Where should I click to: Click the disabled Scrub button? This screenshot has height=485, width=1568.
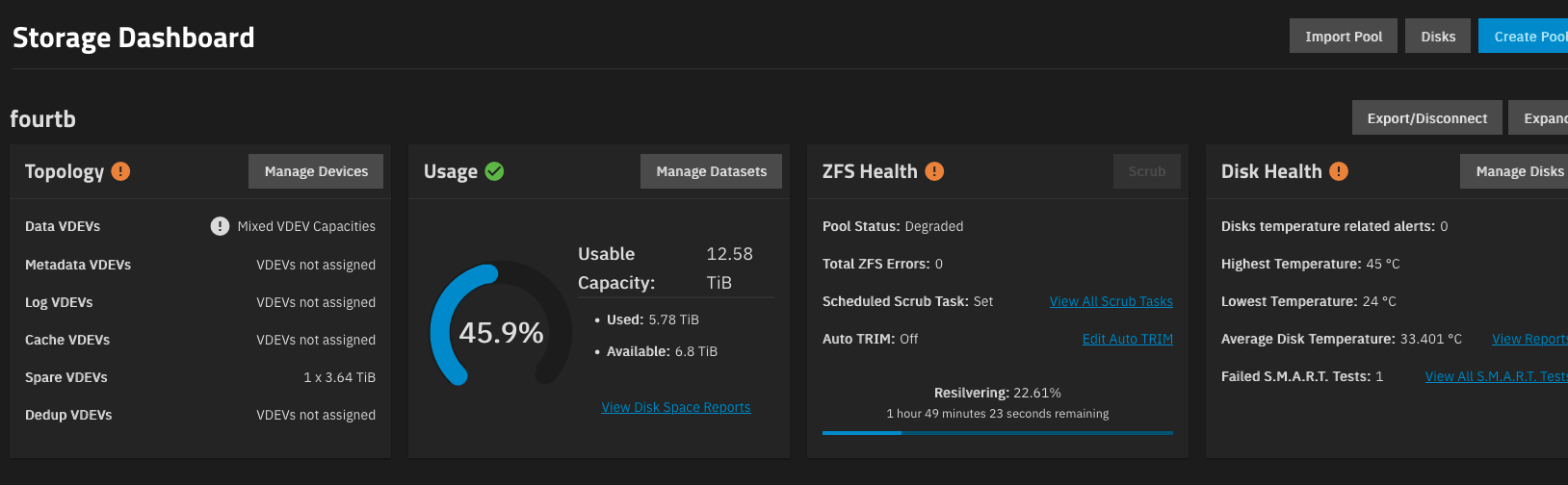[x=1147, y=171]
